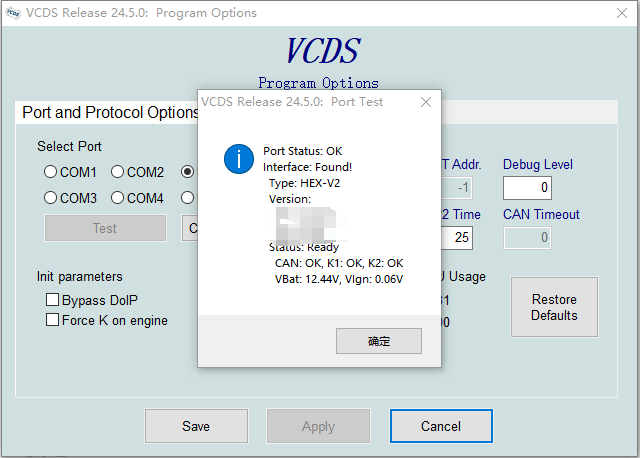Select the COM4 port radio button

point(117,198)
